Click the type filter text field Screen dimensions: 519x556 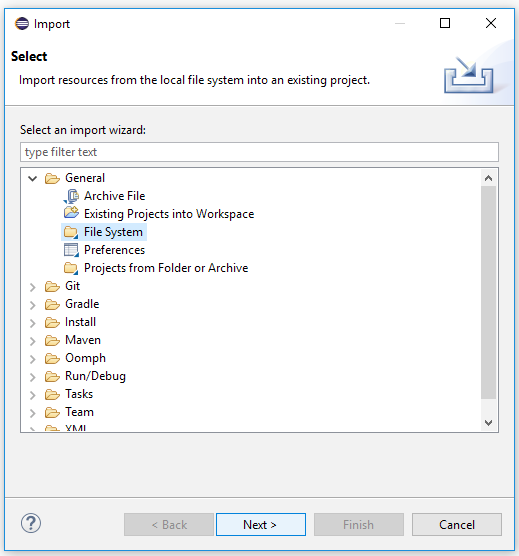pos(259,152)
